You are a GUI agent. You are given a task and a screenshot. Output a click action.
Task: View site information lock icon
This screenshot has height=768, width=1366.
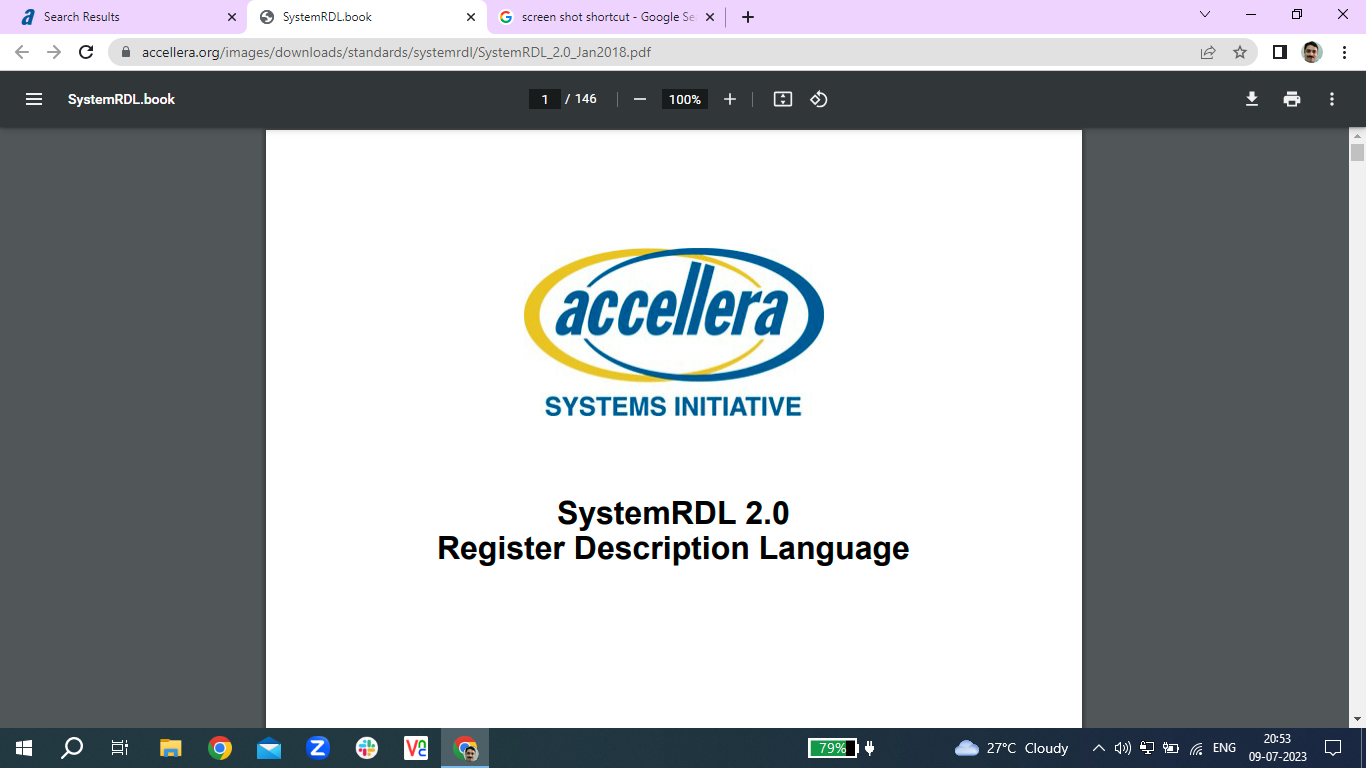(126, 52)
